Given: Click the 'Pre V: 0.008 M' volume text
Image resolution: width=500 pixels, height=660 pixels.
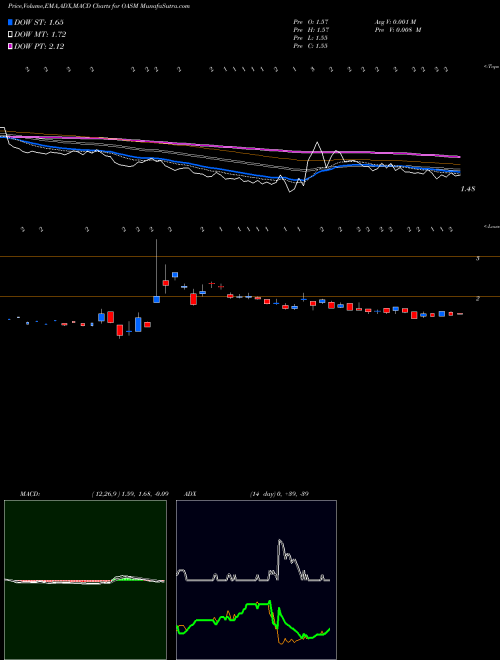Looking at the screenshot, I should pos(398,30).
